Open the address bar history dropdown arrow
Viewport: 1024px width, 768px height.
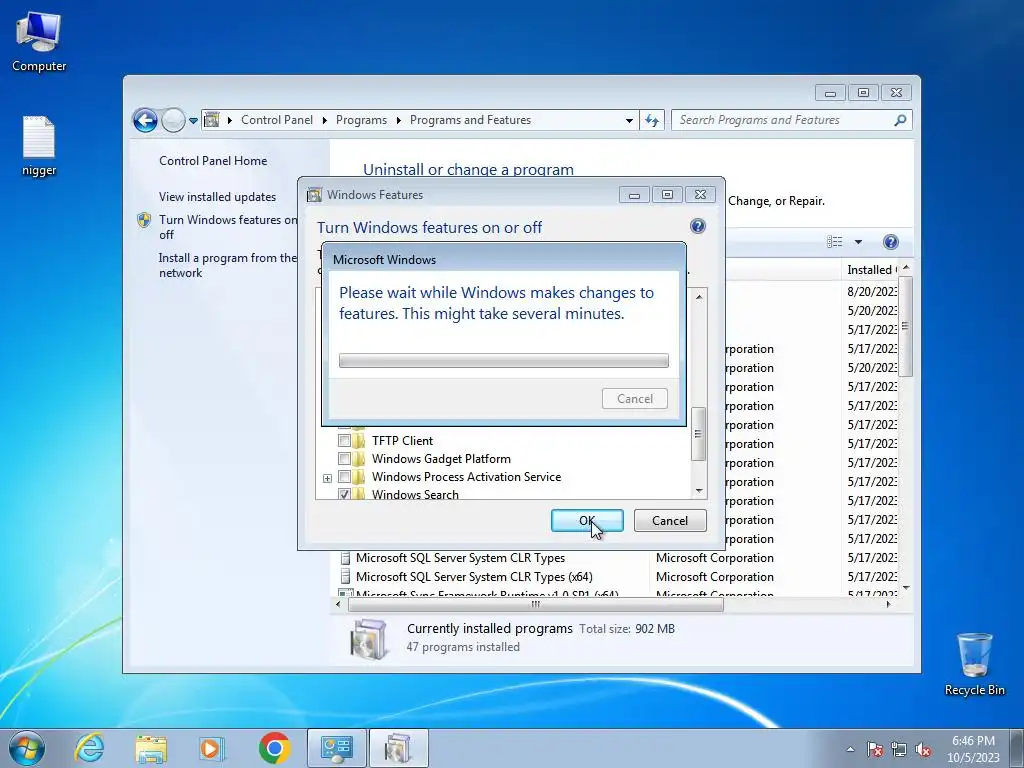point(629,120)
